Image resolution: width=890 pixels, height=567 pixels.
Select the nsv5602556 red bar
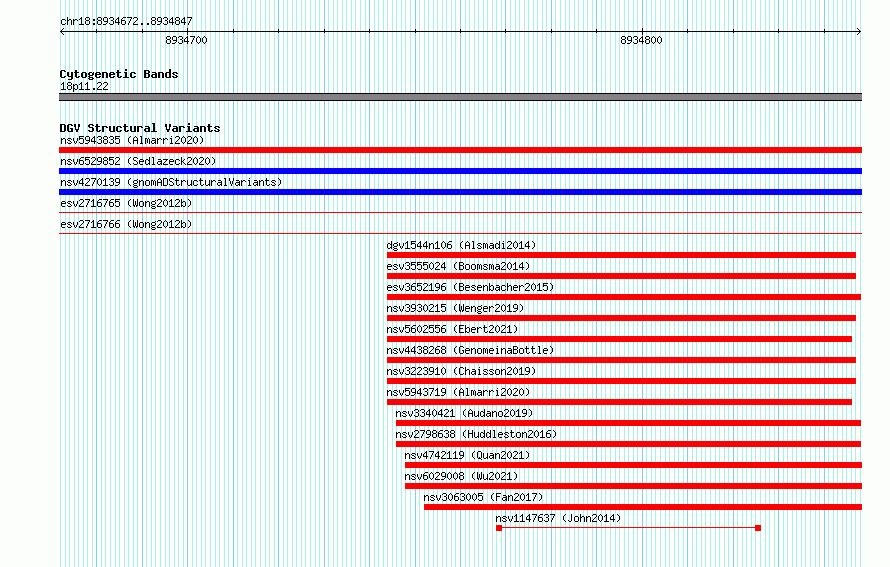click(619, 339)
